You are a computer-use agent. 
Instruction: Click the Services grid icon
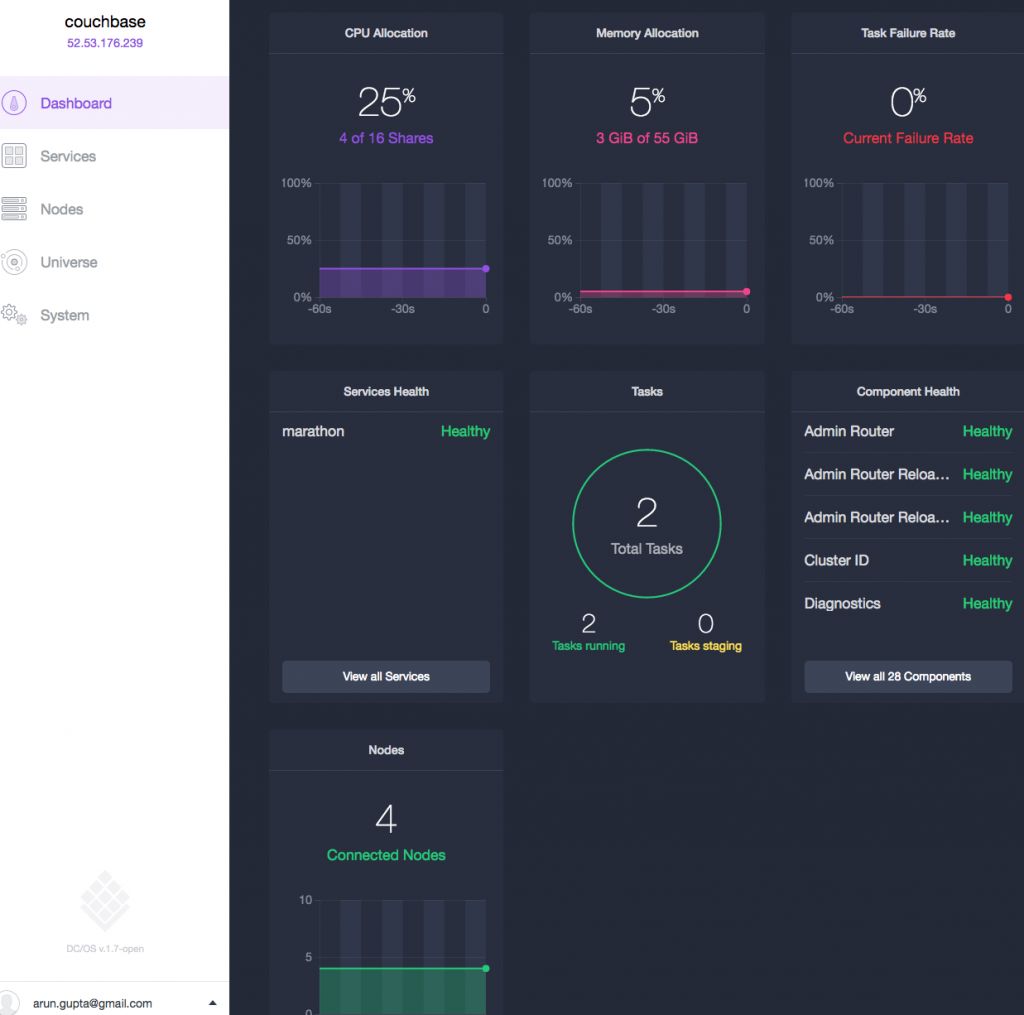pos(14,156)
